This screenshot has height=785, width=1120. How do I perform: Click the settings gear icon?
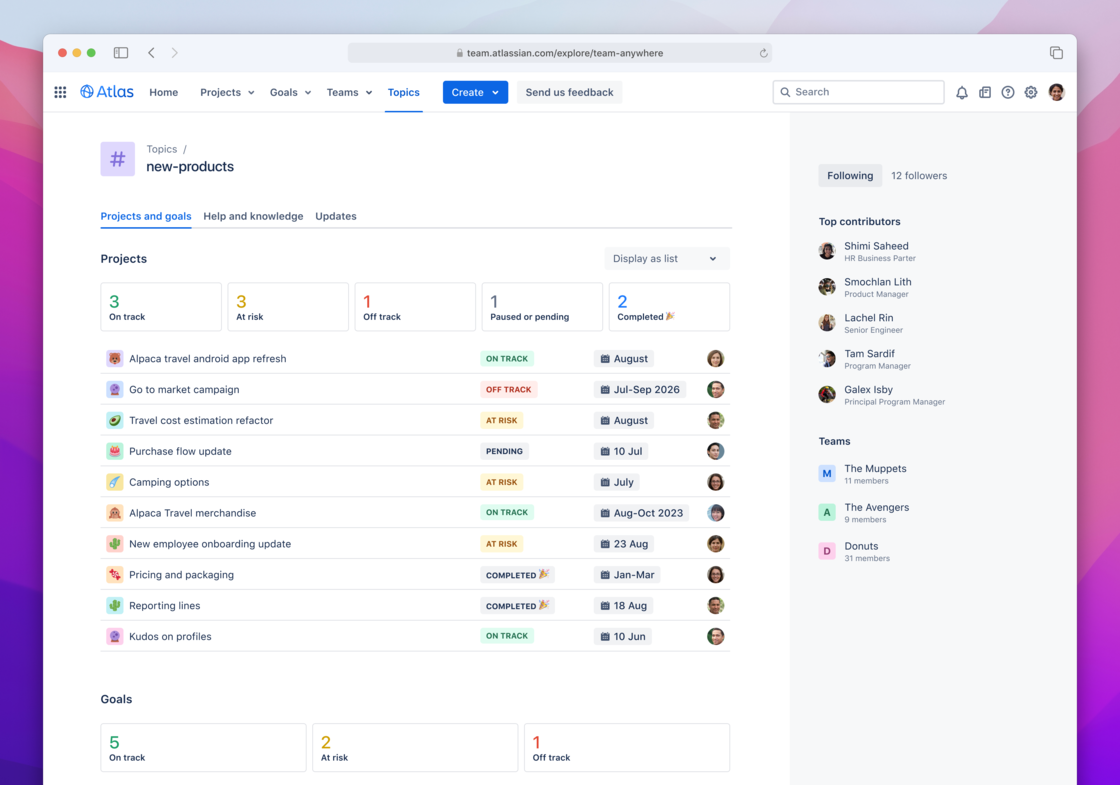(1031, 92)
